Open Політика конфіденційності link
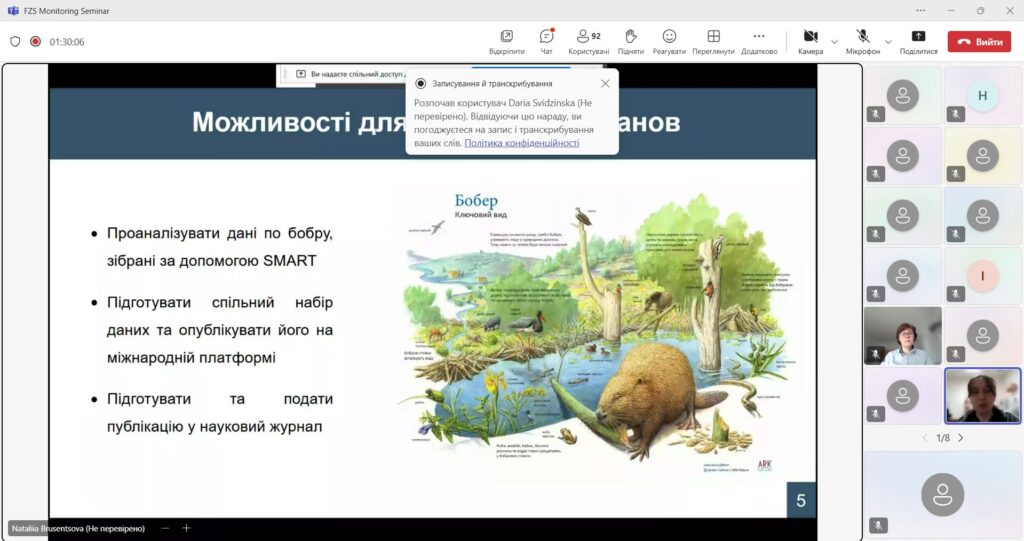Image resolution: width=1024 pixels, height=541 pixels. [x=522, y=142]
